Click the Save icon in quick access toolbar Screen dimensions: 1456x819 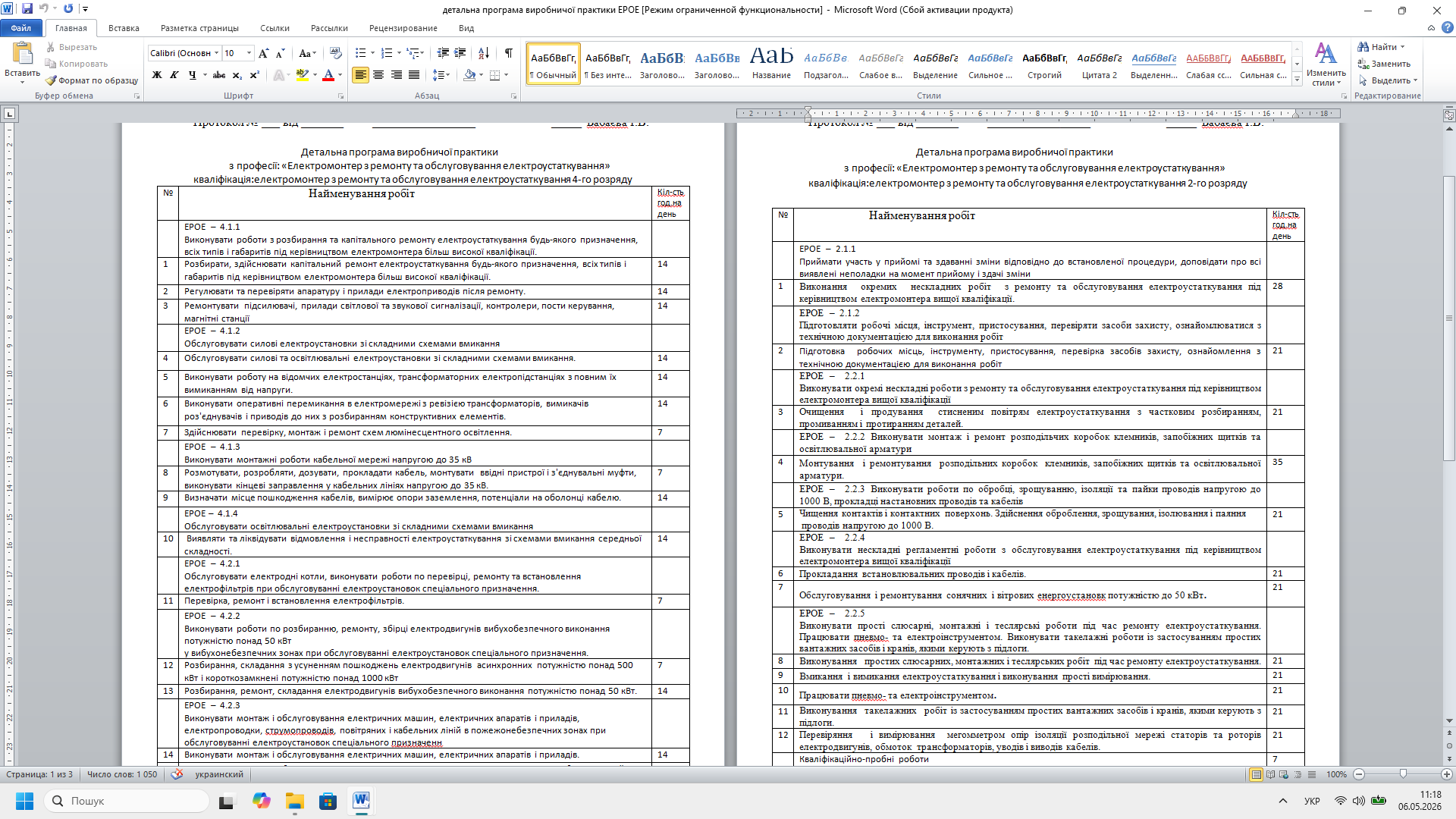click(x=27, y=9)
